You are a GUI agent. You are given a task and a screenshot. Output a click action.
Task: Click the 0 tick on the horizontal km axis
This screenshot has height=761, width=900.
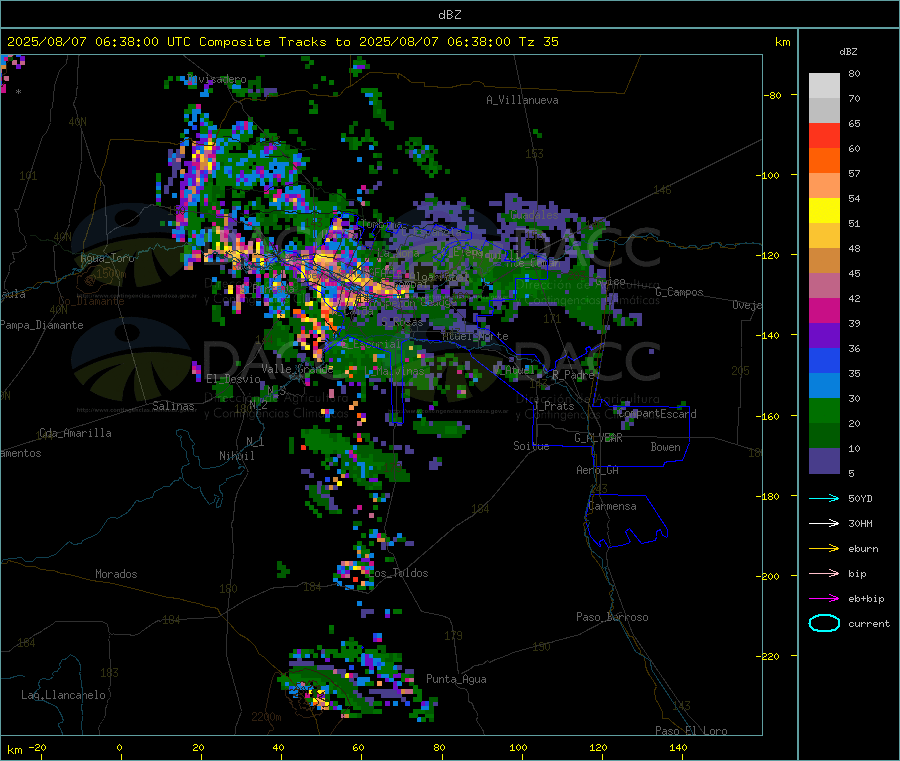click(119, 748)
